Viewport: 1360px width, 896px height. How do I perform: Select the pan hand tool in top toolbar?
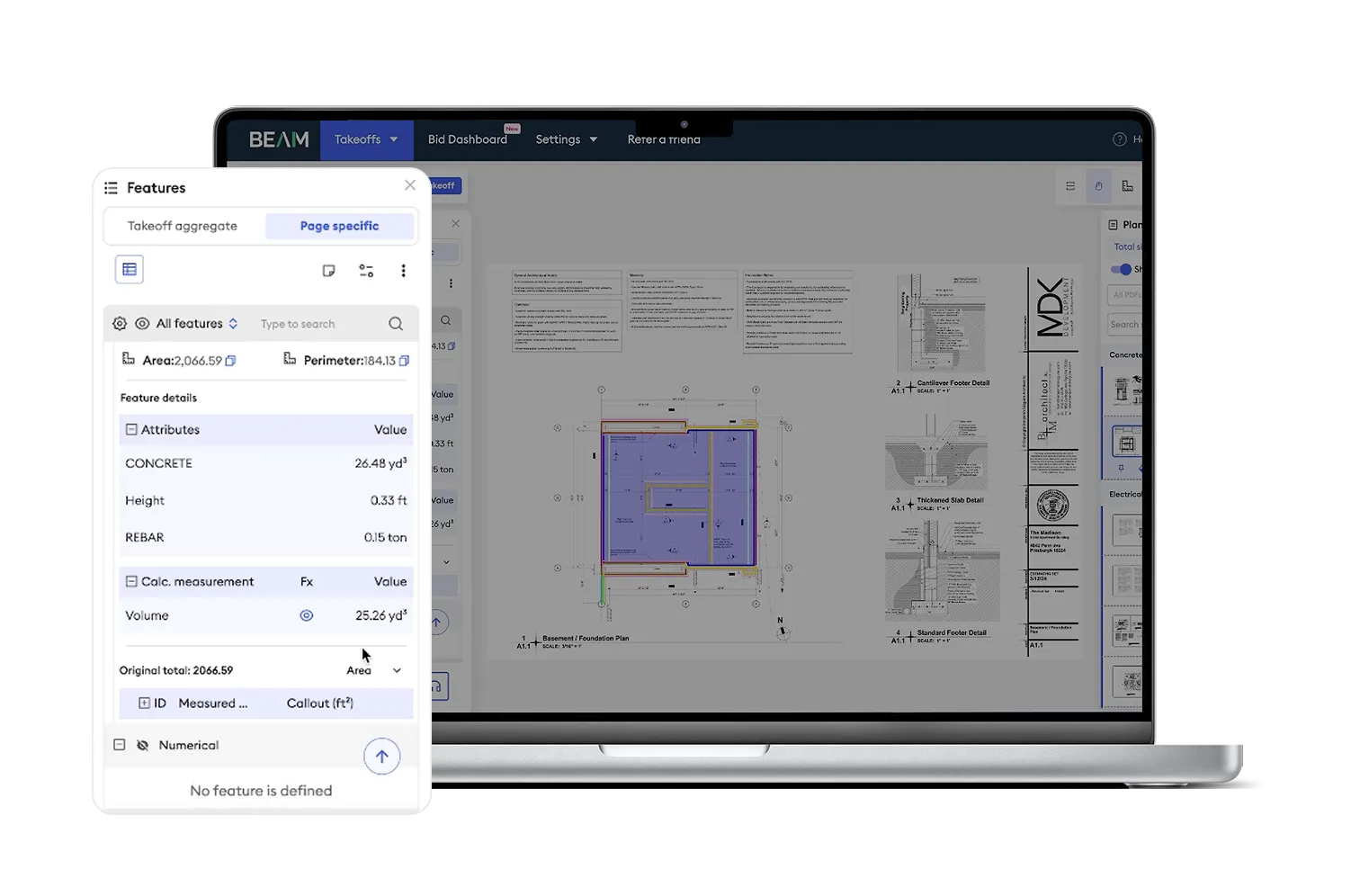pos(1098,185)
